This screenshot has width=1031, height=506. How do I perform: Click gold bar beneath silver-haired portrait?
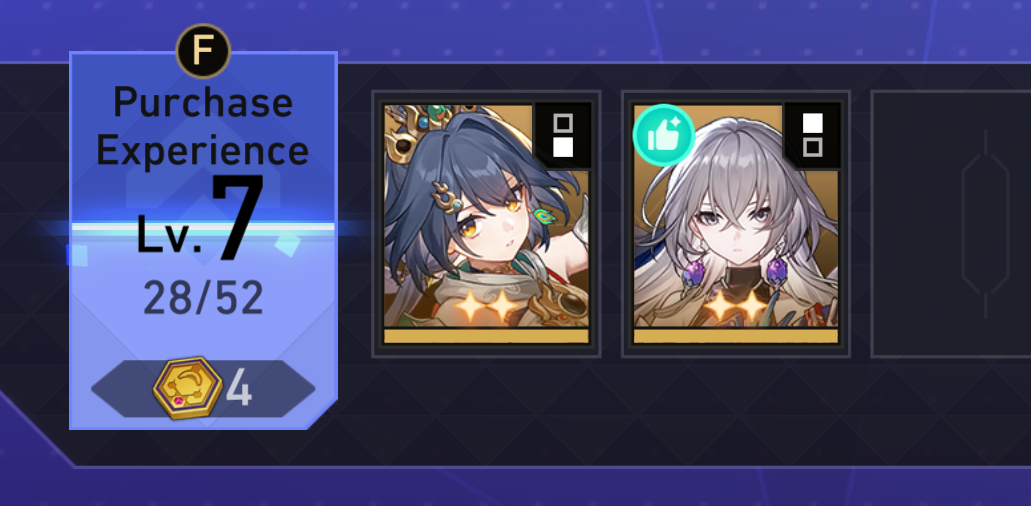click(x=736, y=336)
